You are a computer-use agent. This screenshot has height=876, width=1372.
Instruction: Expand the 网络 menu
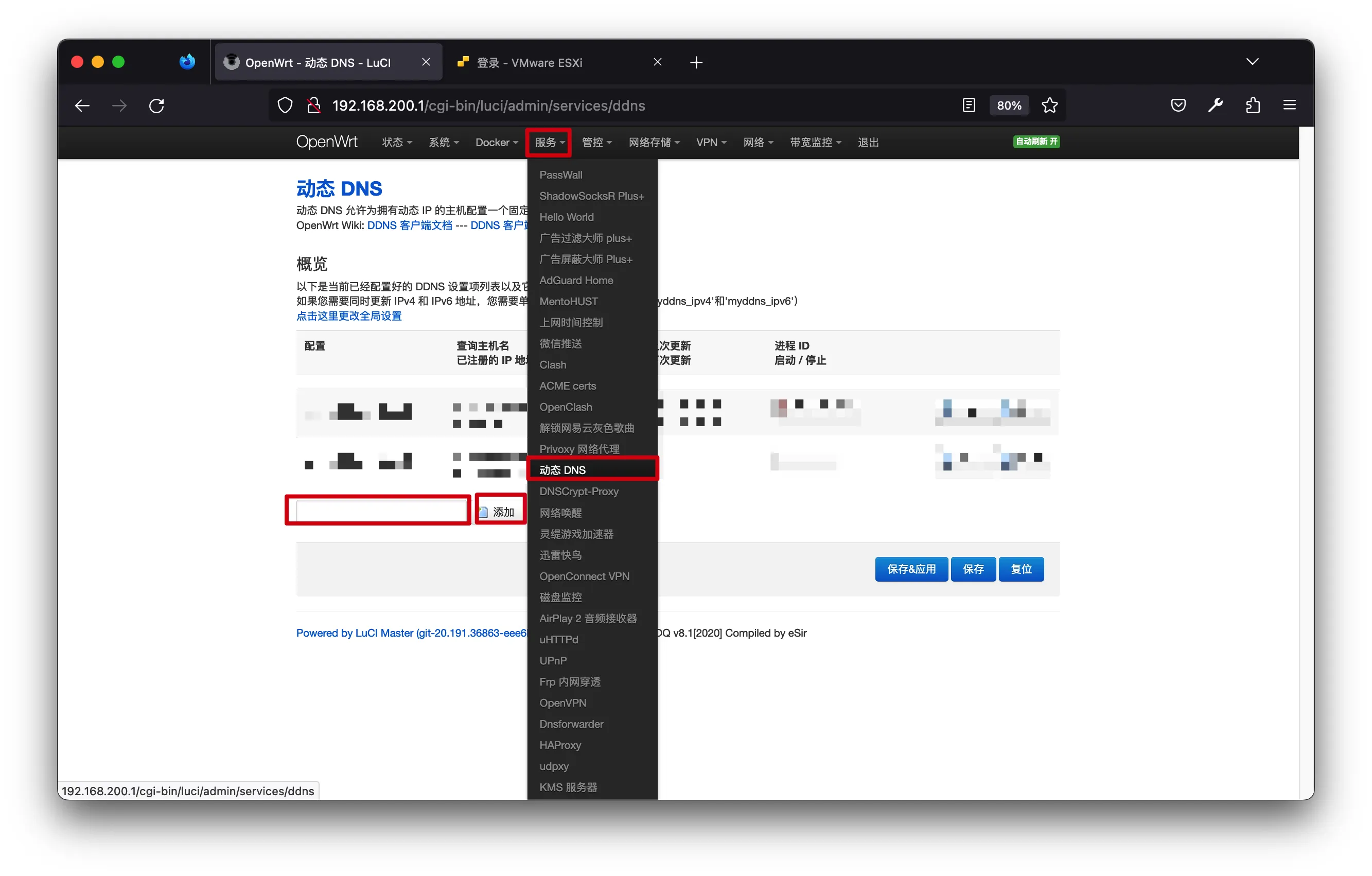click(x=758, y=143)
